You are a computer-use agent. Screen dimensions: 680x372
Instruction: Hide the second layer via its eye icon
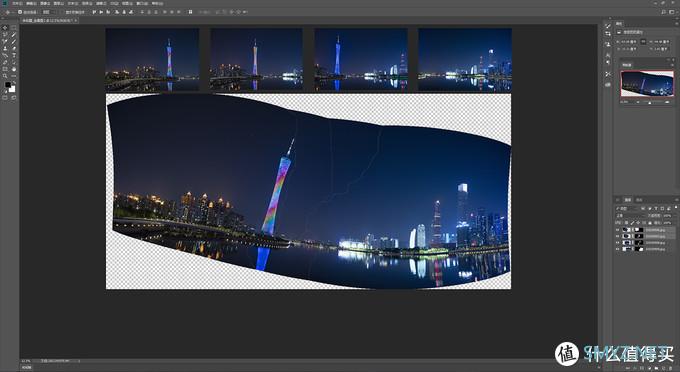coord(618,236)
